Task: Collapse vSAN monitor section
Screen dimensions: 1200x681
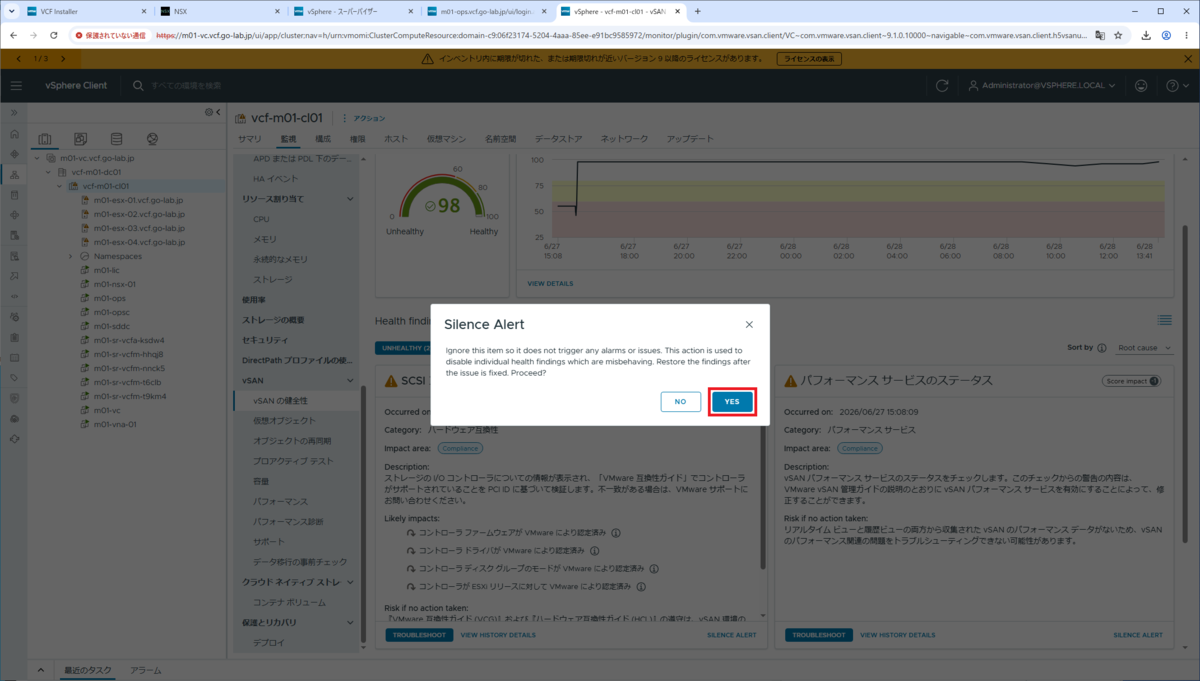Action: pos(350,381)
